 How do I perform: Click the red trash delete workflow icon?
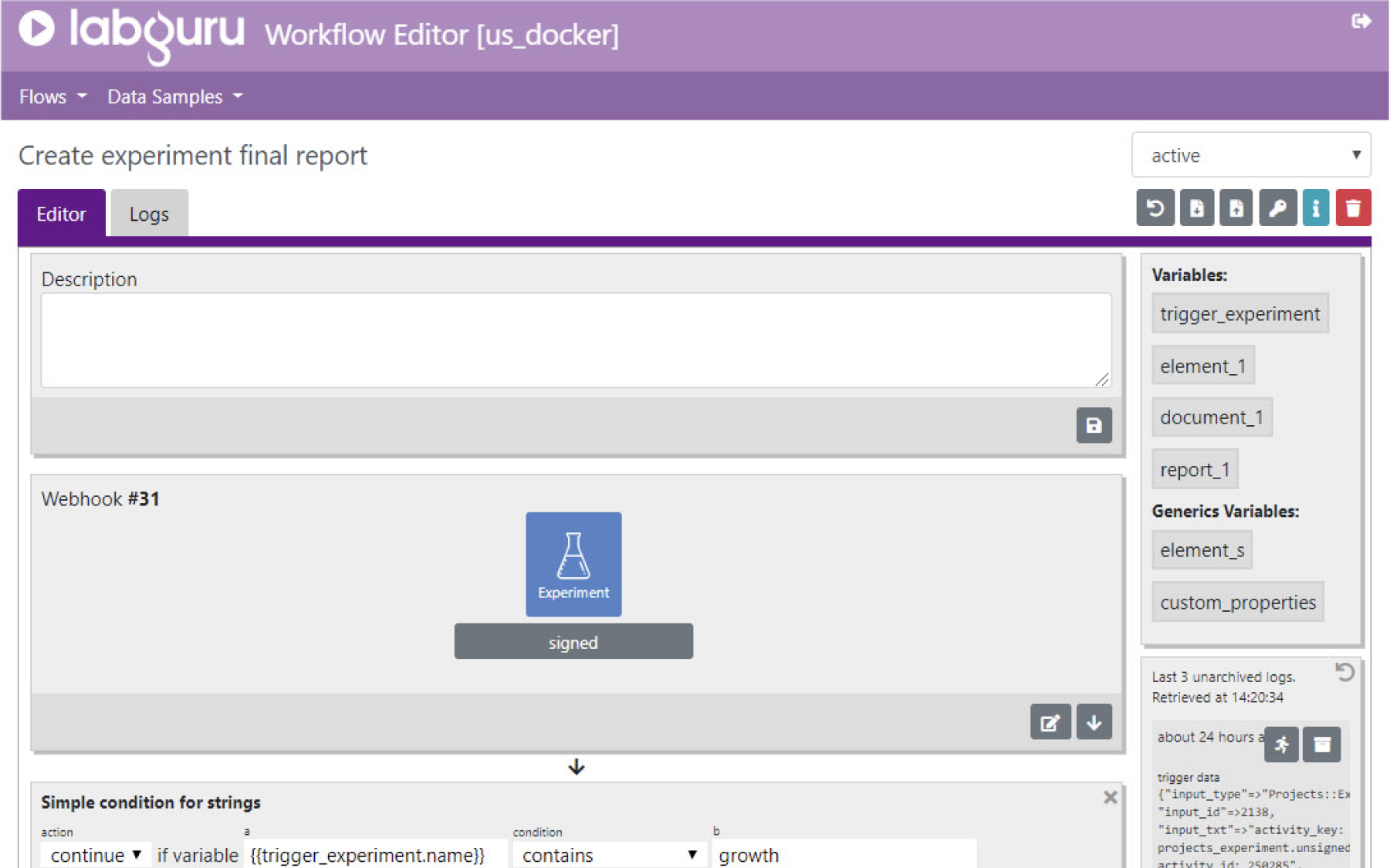tap(1352, 208)
